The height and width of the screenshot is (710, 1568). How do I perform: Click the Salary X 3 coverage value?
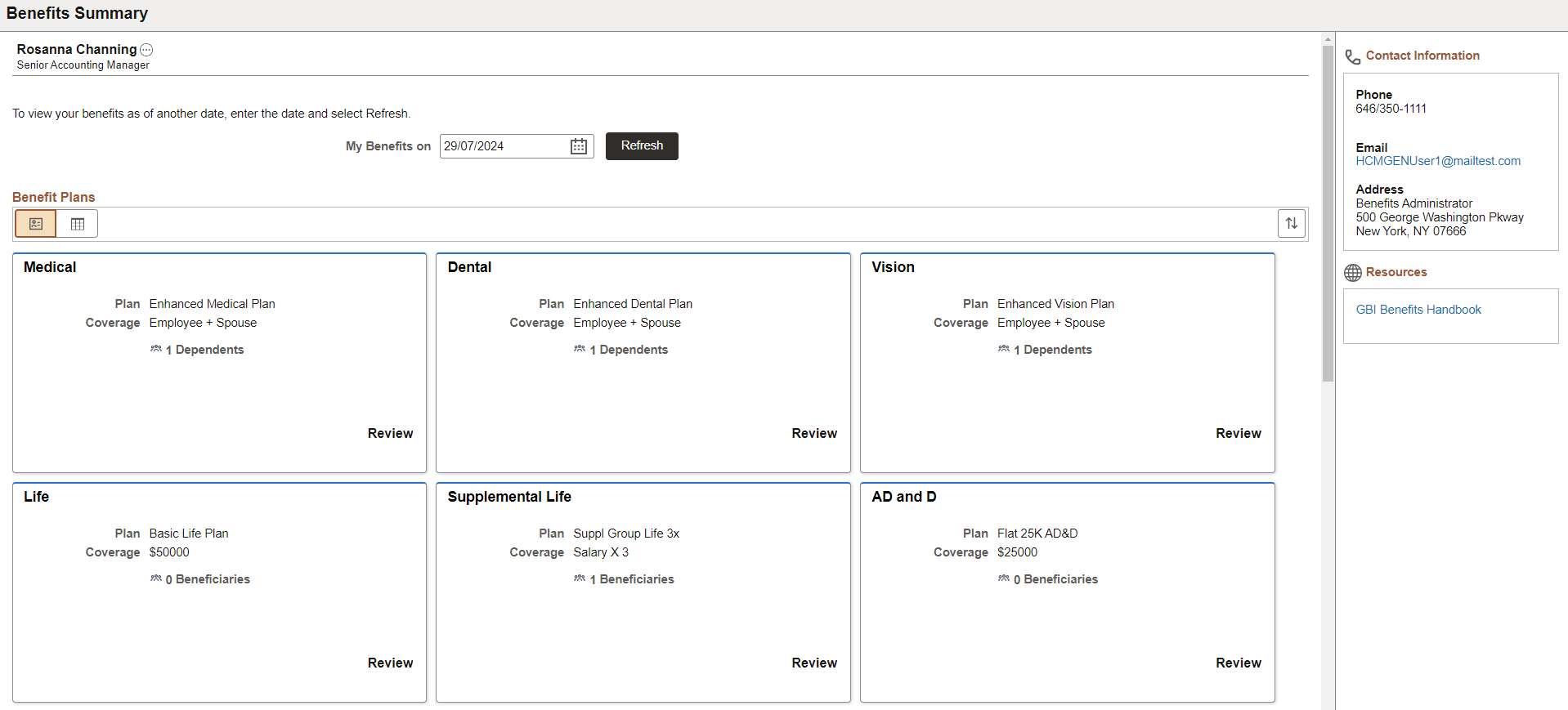pos(601,552)
